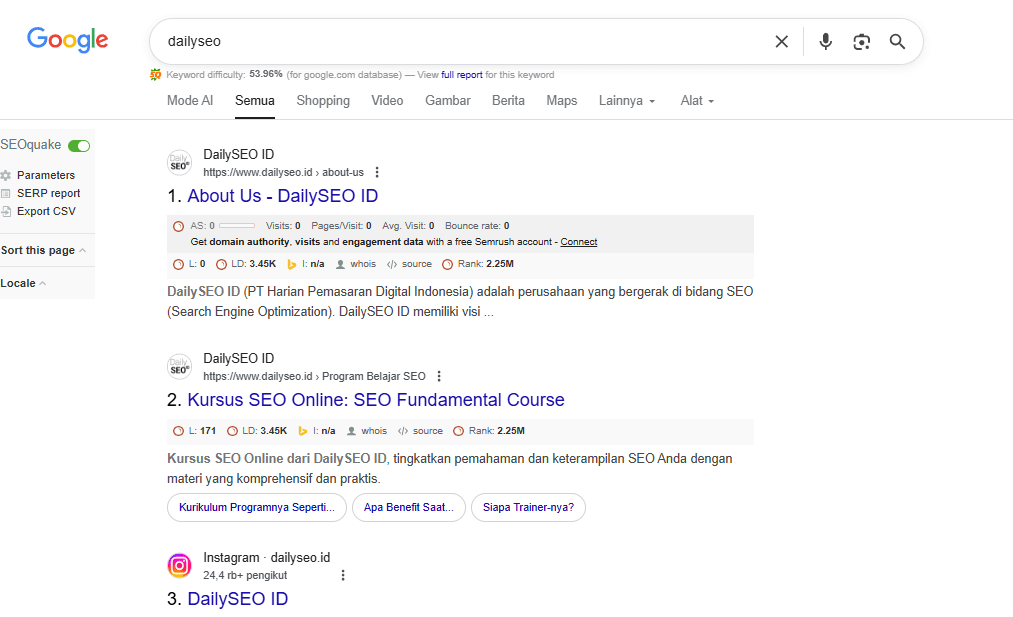Click the source code icon in result 1
Image resolution: width=1013 pixels, height=617 pixels.
[392, 264]
